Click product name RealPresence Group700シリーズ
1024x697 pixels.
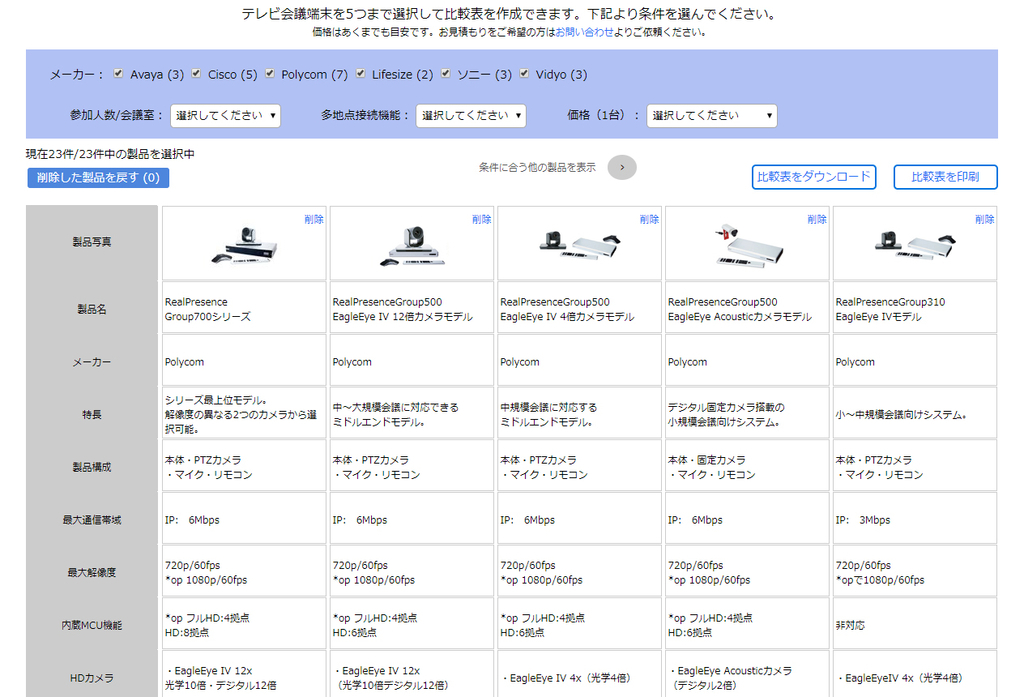pos(208,309)
